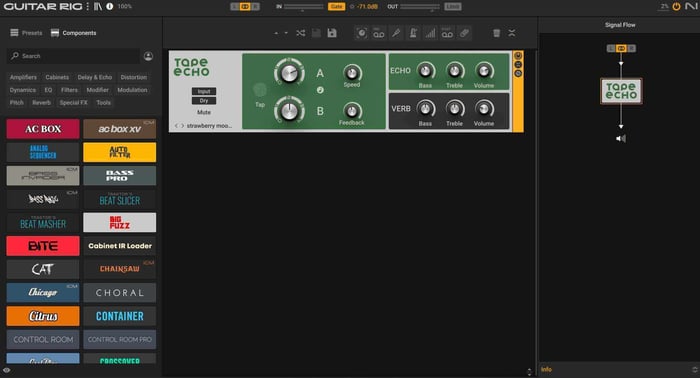Click the middle icon on Tape Echo's orange strip

tap(518, 65)
